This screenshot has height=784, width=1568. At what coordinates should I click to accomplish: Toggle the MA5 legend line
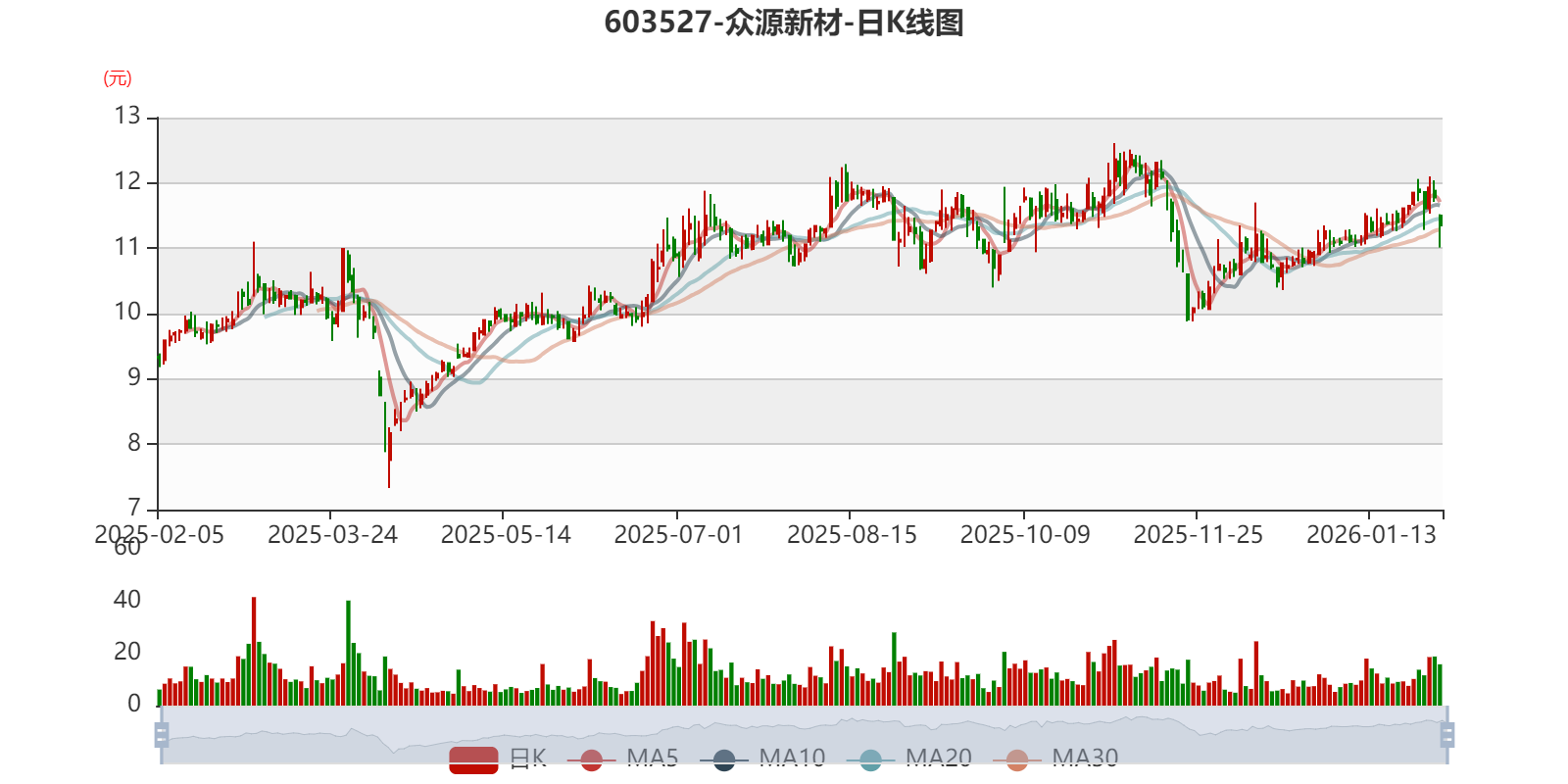[623, 759]
